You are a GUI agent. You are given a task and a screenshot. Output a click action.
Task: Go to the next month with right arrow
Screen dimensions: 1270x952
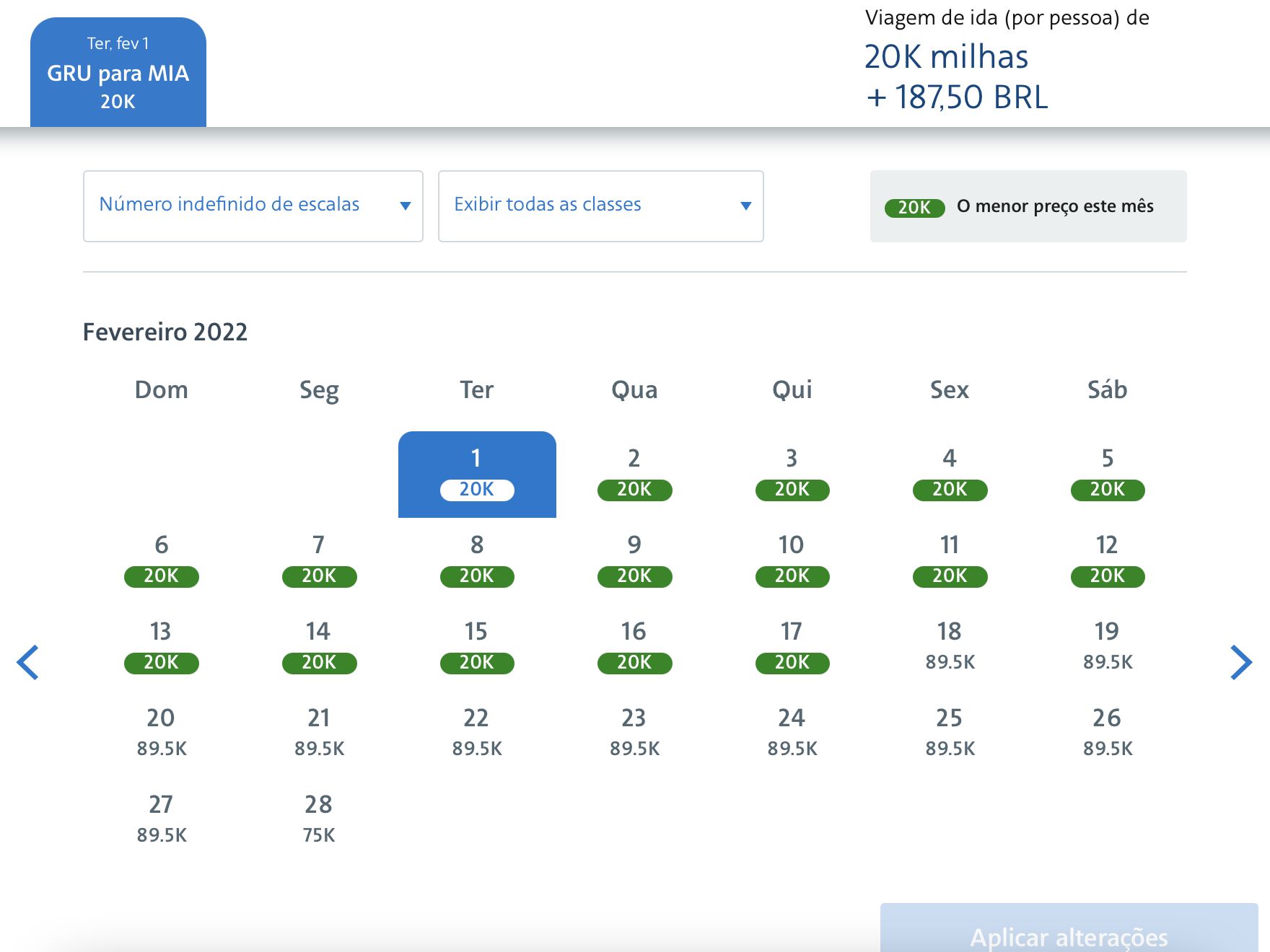pyautogui.click(x=1241, y=662)
